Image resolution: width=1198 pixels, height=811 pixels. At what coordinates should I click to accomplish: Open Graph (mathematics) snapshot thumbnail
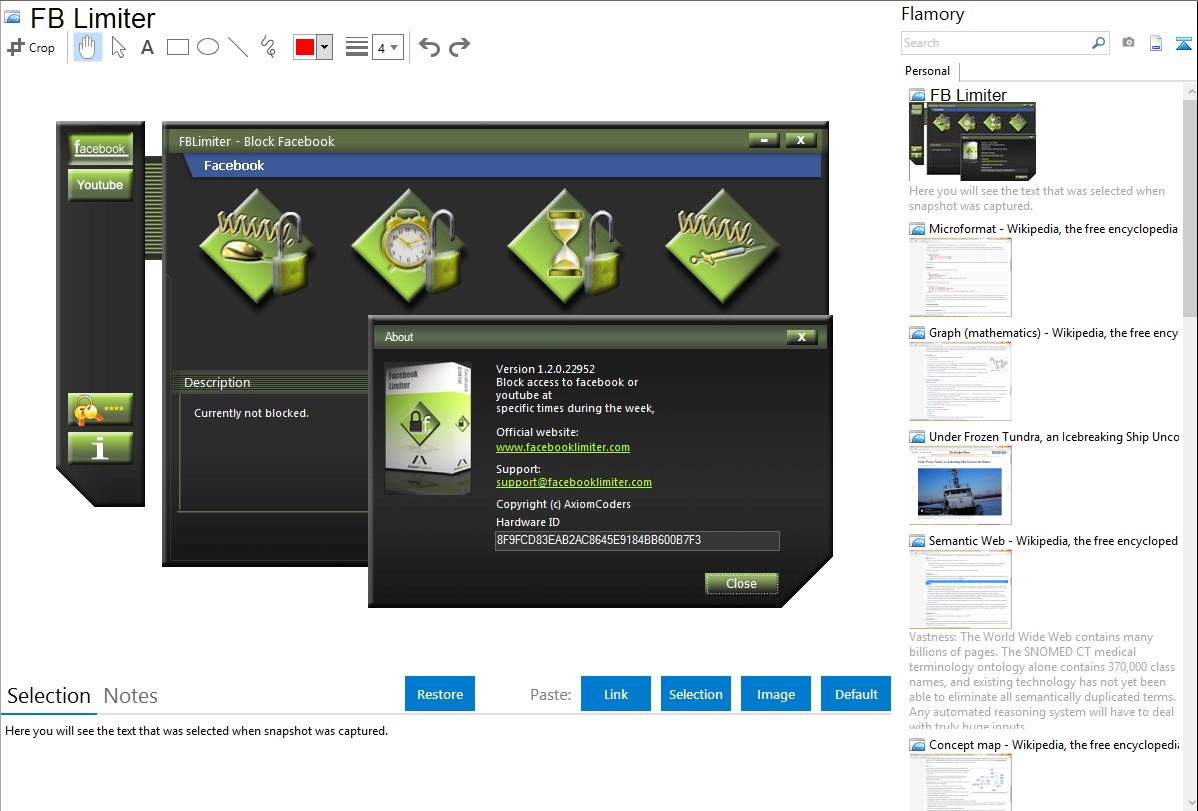coord(960,381)
